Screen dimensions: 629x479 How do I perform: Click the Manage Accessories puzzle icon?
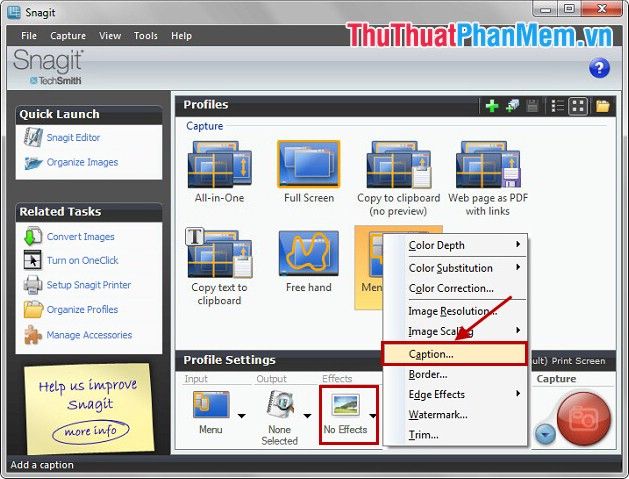(x=32, y=334)
